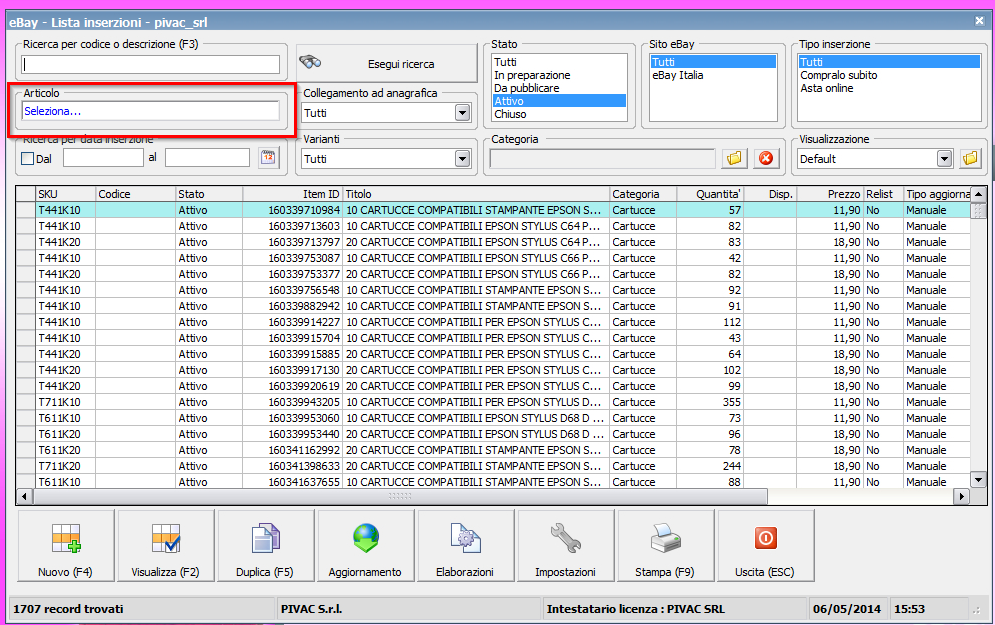This screenshot has width=995, height=625.
Task: Enable the Dal date checkbox
Action: point(27,159)
